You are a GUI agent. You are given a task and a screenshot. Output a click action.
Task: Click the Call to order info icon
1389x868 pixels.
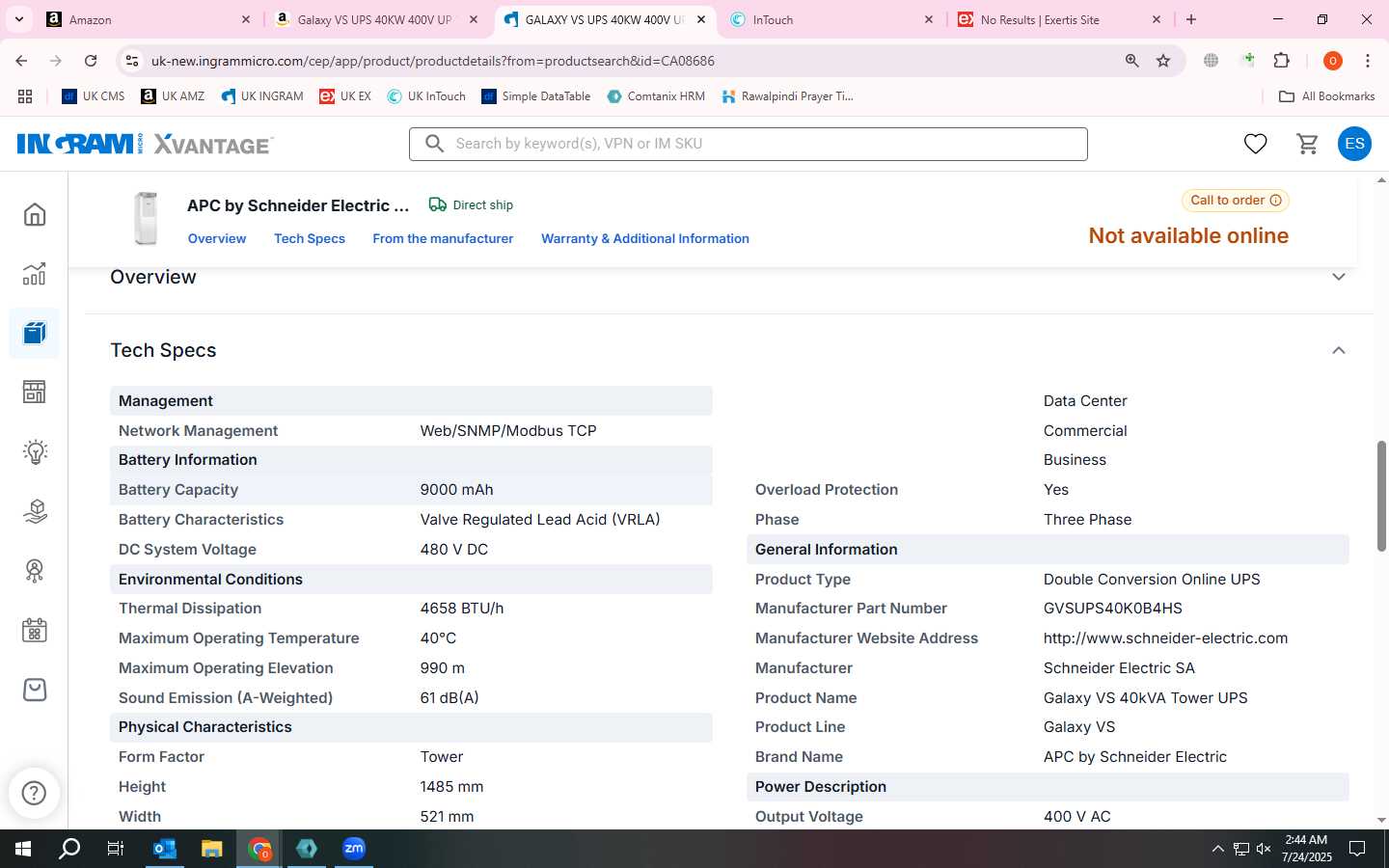tap(1276, 201)
